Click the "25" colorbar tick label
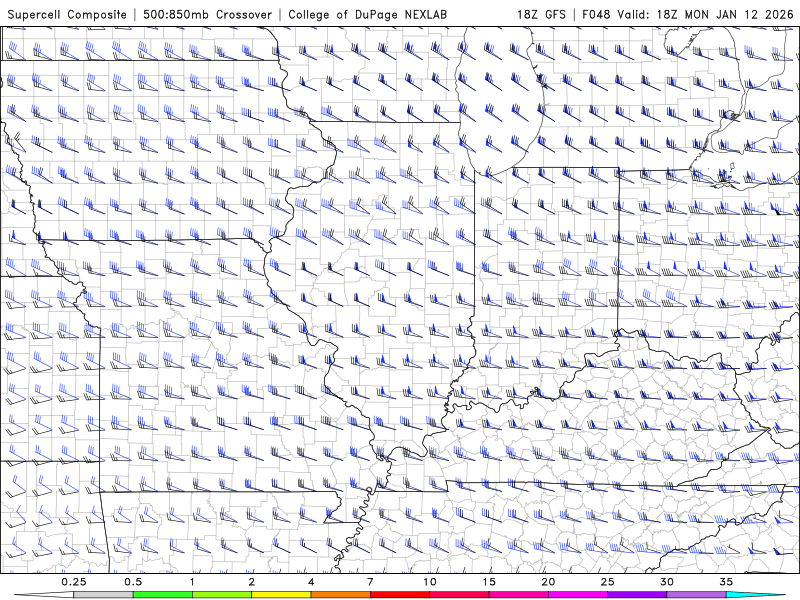This screenshot has height=600, width=800. 607,582
